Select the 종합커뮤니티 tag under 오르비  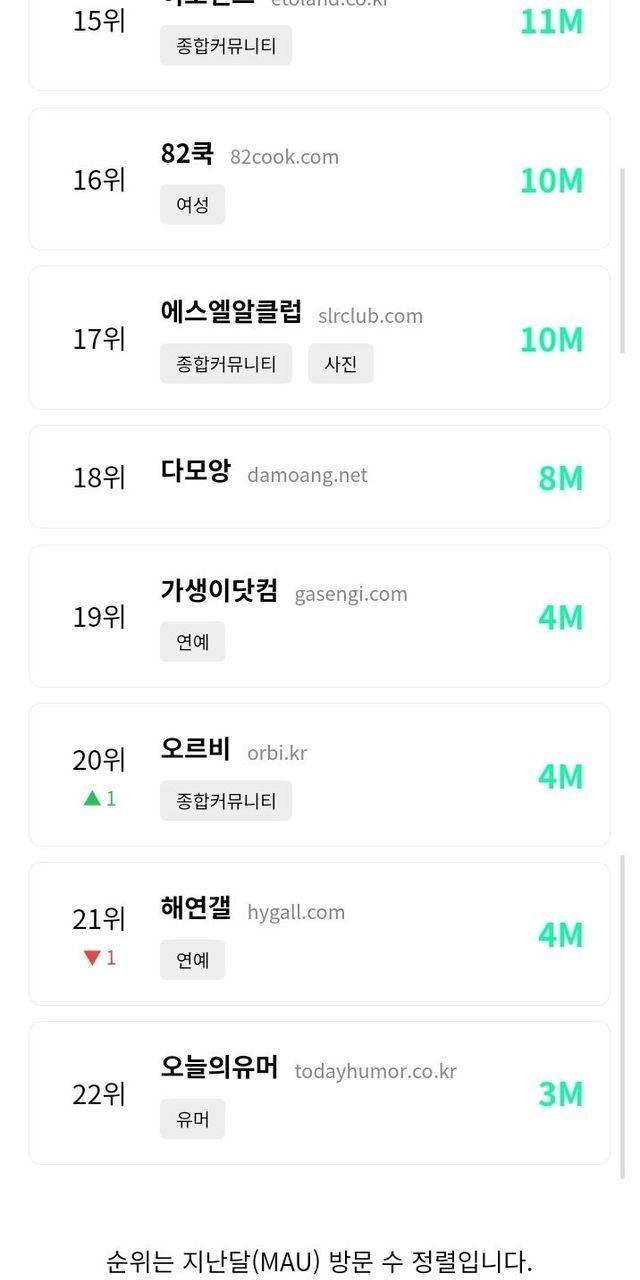tap(226, 801)
